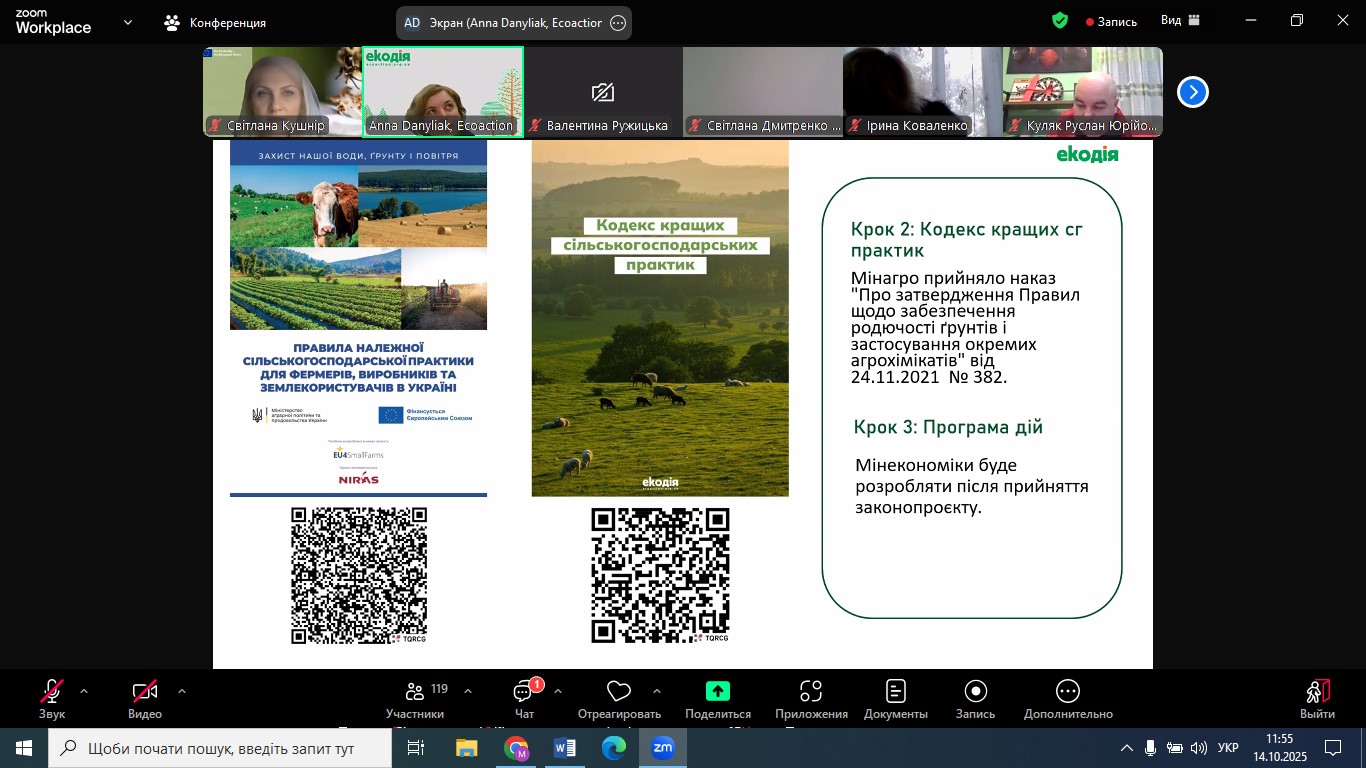Select Anna Danyliak's video thumbnail

442,91
